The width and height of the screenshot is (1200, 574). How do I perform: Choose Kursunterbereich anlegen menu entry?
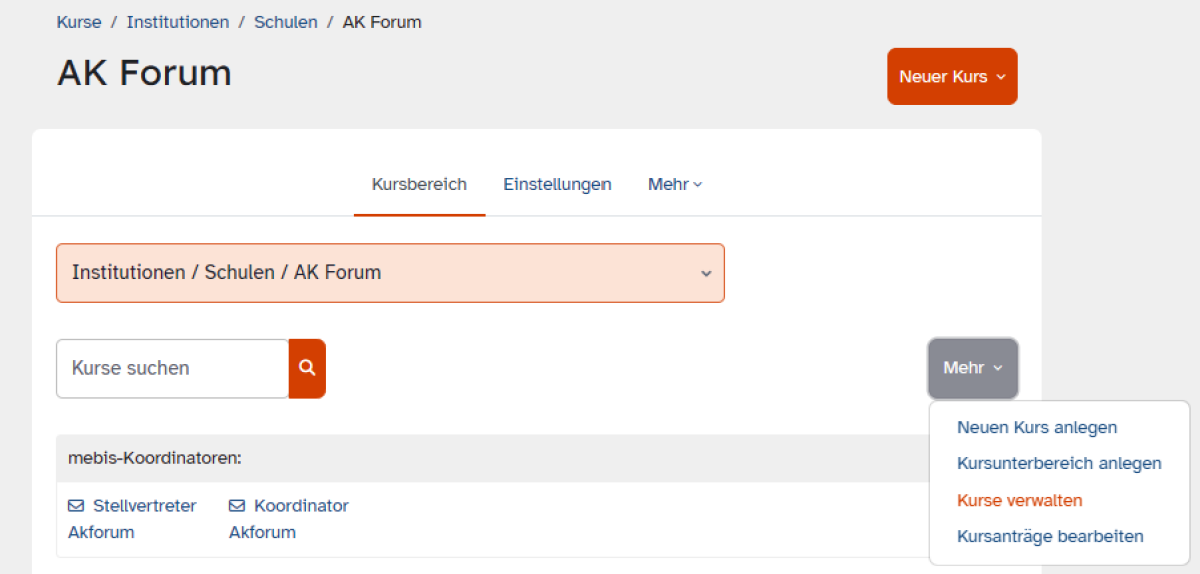[1059, 463]
